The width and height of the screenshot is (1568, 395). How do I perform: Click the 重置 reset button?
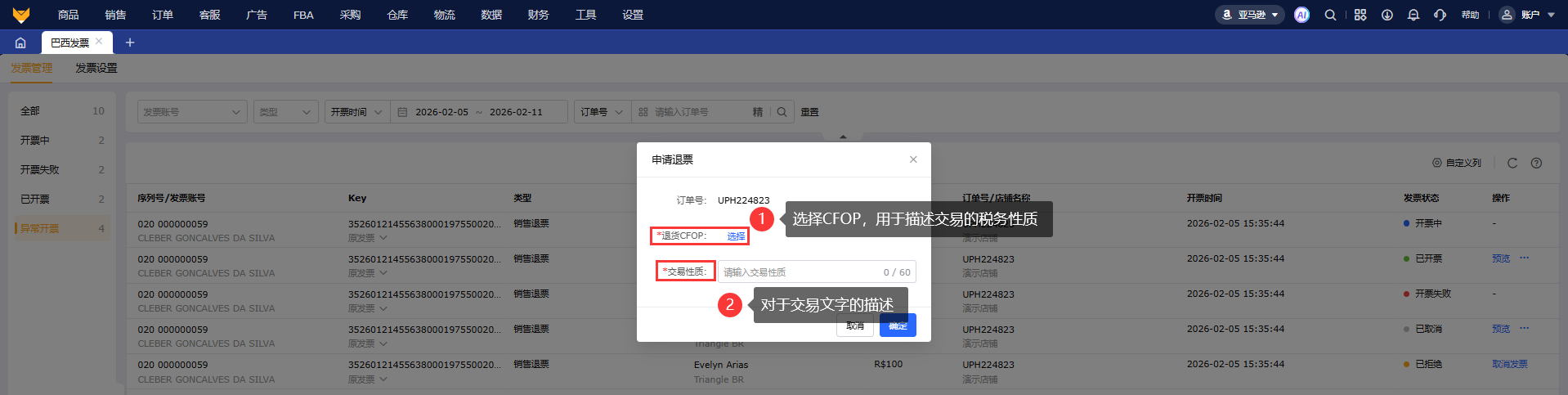tap(809, 112)
